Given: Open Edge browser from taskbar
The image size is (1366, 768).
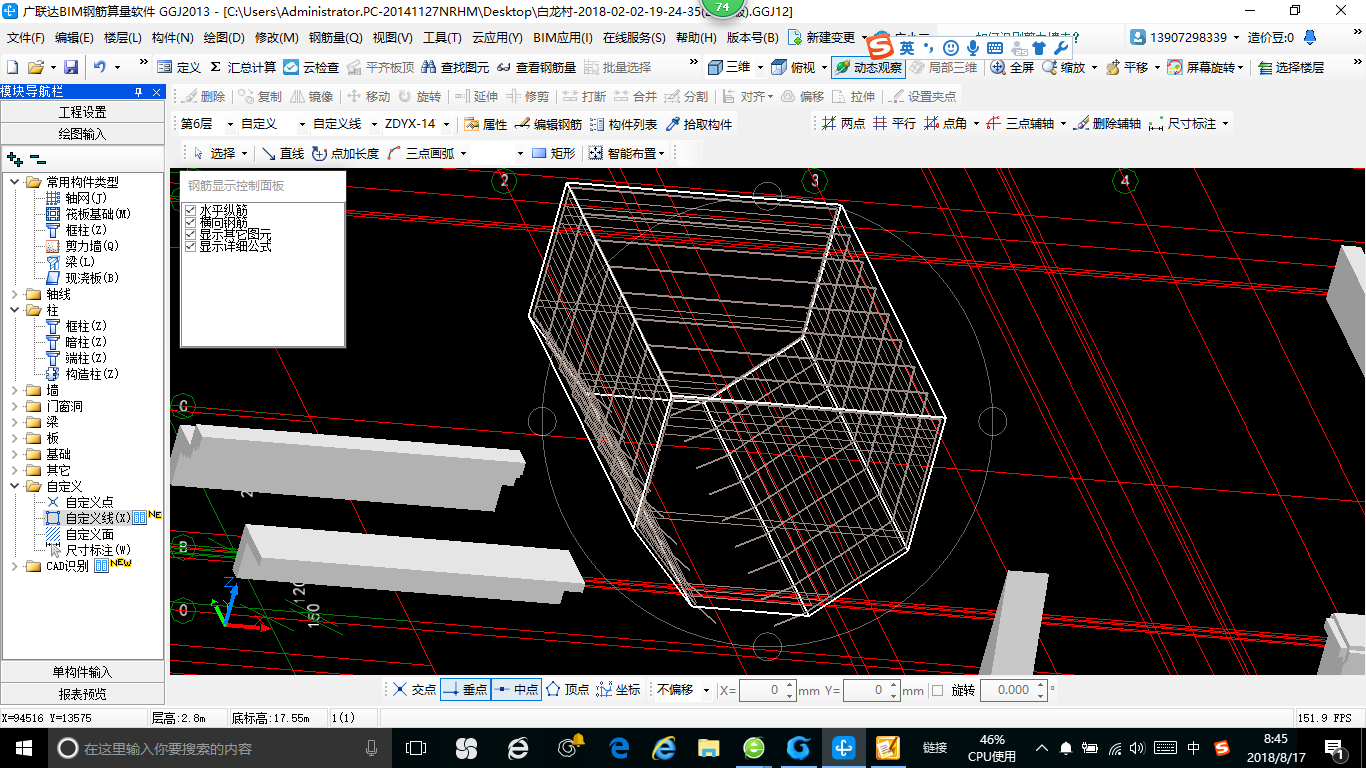Looking at the screenshot, I should click(619, 747).
